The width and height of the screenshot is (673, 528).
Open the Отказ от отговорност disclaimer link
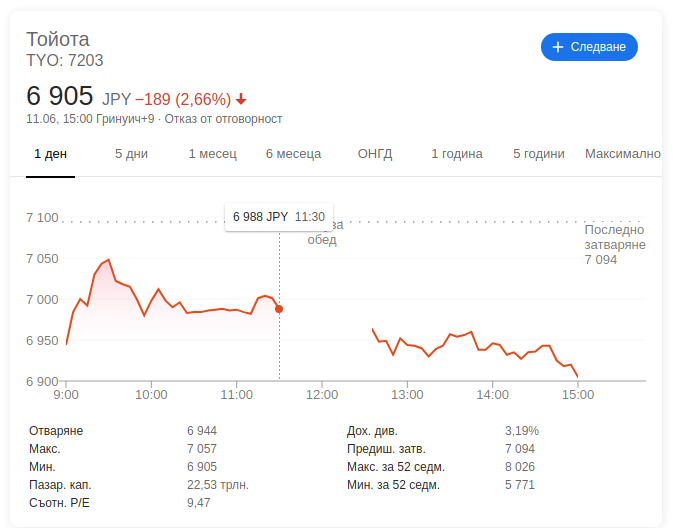coord(223,119)
